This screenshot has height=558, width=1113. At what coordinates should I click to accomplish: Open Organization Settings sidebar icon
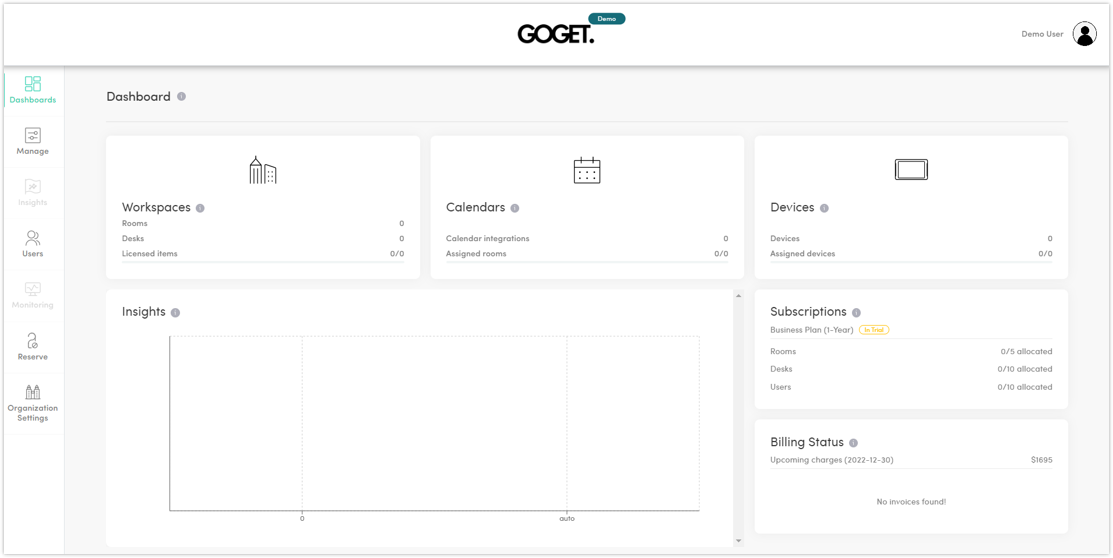(x=33, y=392)
